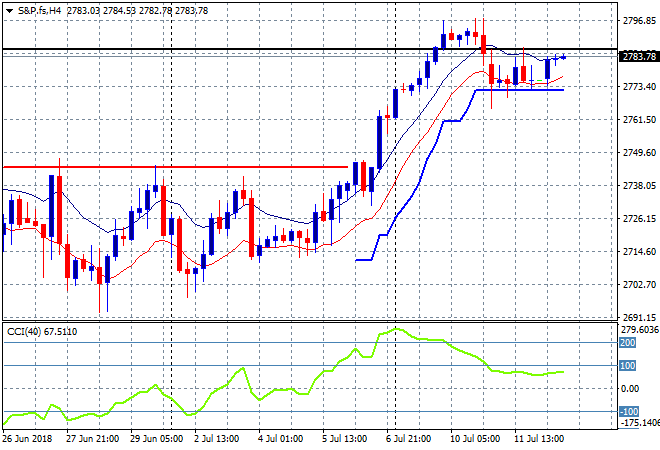
Task: Click the 6 Jul 21:00 time label
Action: [x=408, y=439]
